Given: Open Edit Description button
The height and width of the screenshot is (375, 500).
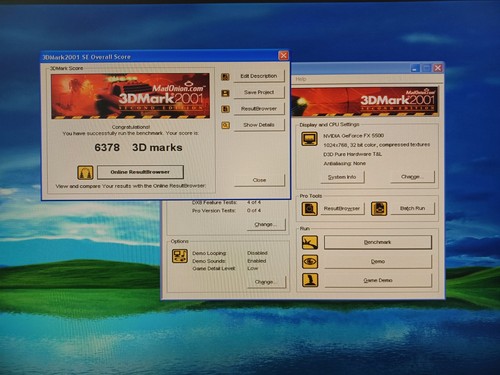Looking at the screenshot, I should [259, 76].
